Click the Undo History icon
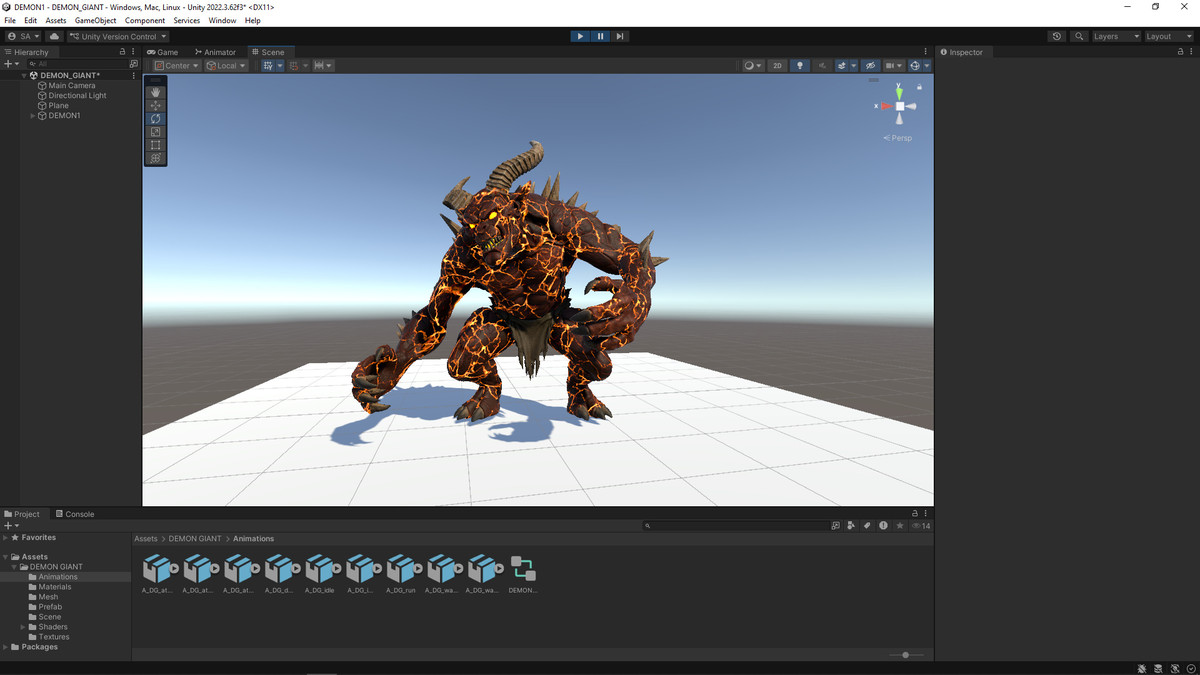The height and width of the screenshot is (675, 1200). (1057, 36)
